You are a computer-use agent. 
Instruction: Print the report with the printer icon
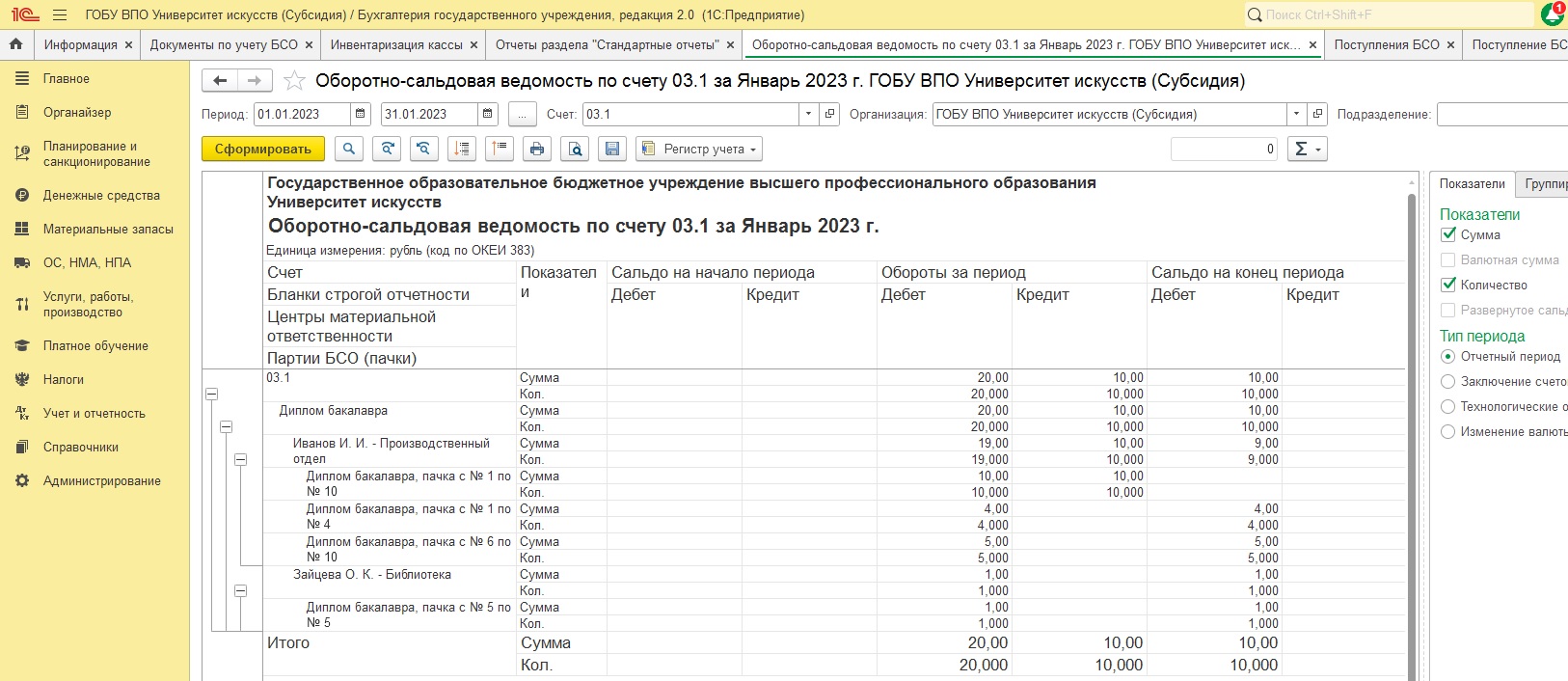pyautogui.click(x=537, y=149)
